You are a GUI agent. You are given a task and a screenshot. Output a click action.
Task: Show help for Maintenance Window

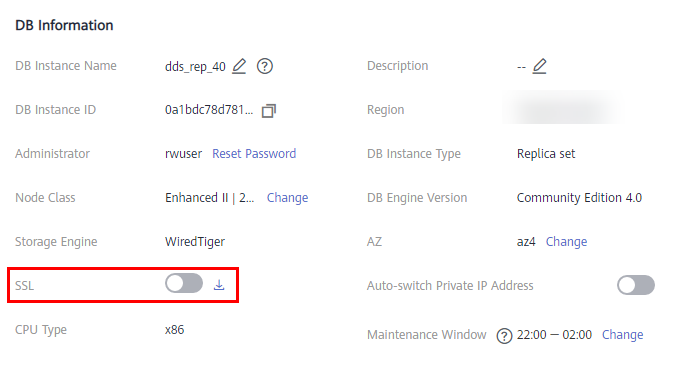pyautogui.click(x=504, y=335)
